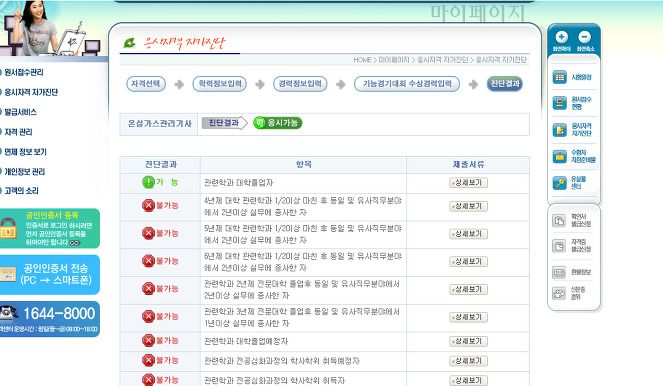Click the 공인인증서 전송 blue banner
Viewport: 663px width, 386px height.
[x=50, y=274]
